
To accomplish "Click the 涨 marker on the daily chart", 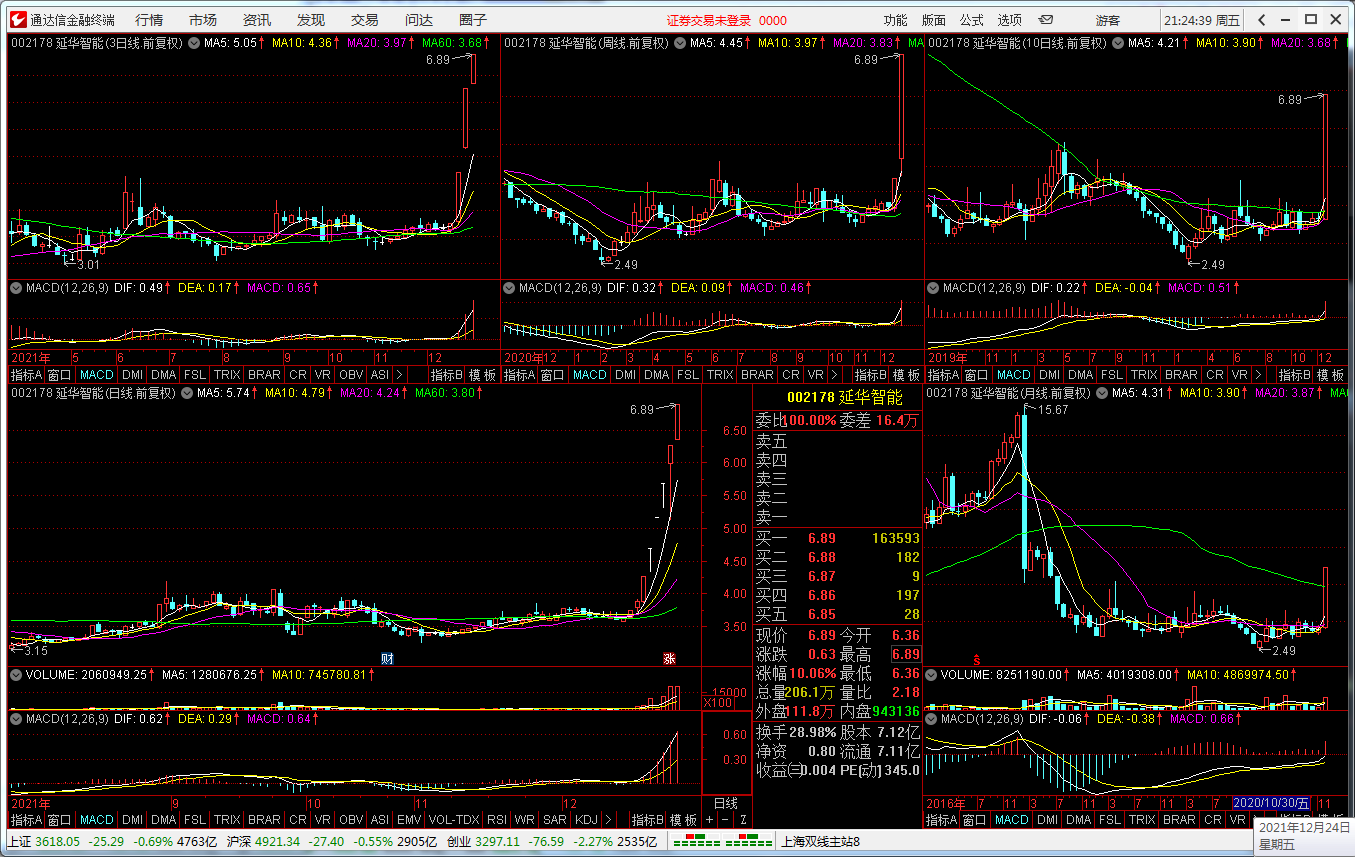I will click(669, 658).
